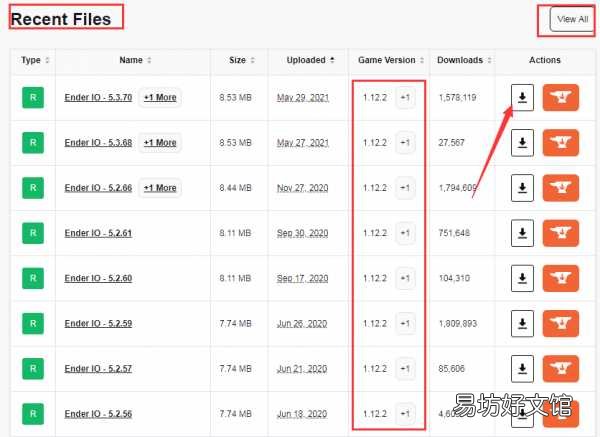Image resolution: width=600 pixels, height=437 pixels.
Task: Download the Ender IO - 5.3.68 file
Action: pyautogui.click(x=522, y=143)
